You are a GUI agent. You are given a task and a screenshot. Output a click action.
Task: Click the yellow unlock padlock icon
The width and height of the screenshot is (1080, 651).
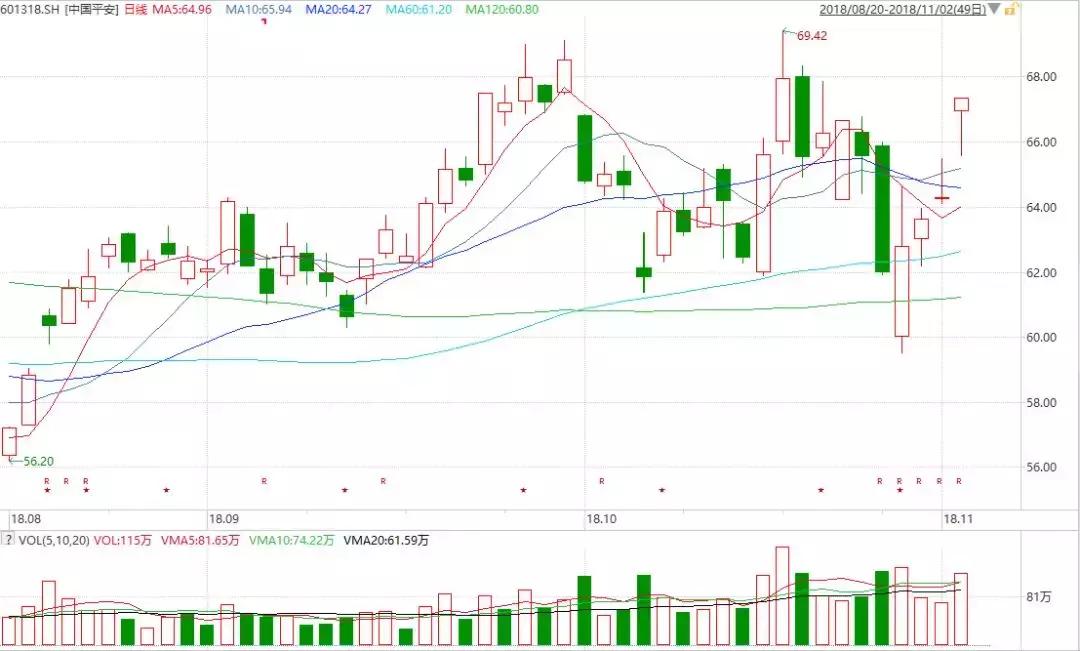coord(1011,10)
